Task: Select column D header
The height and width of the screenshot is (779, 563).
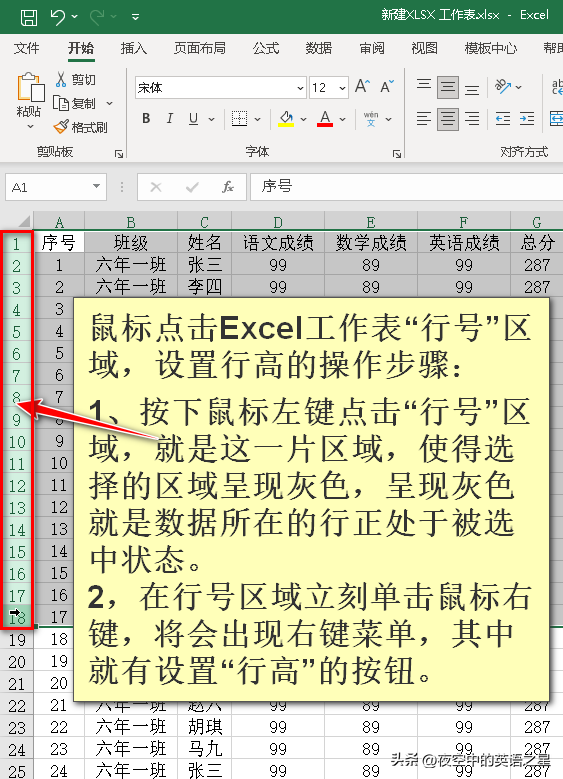Action: (x=278, y=222)
